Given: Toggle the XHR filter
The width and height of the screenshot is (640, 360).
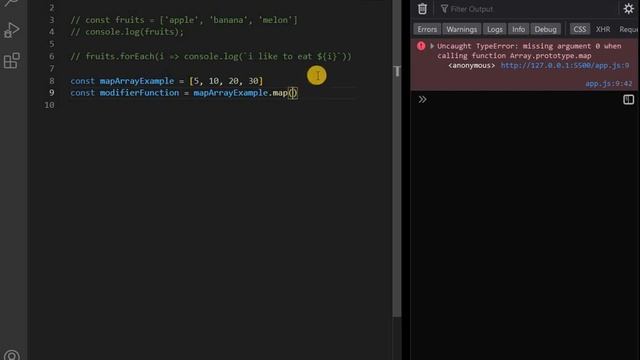Looking at the screenshot, I should pyautogui.click(x=603, y=29).
